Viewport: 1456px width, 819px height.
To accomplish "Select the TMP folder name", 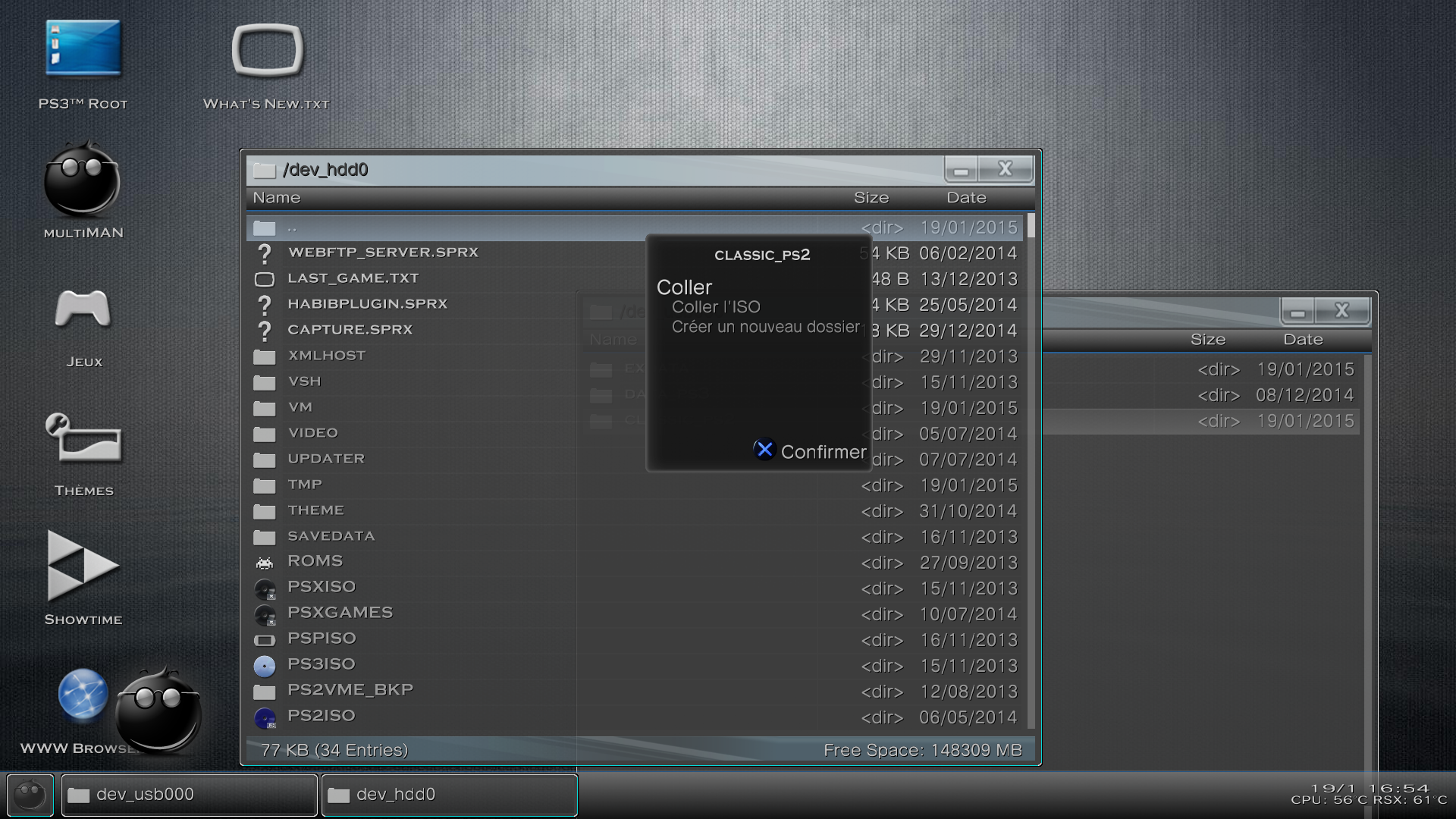I will (x=305, y=485).
